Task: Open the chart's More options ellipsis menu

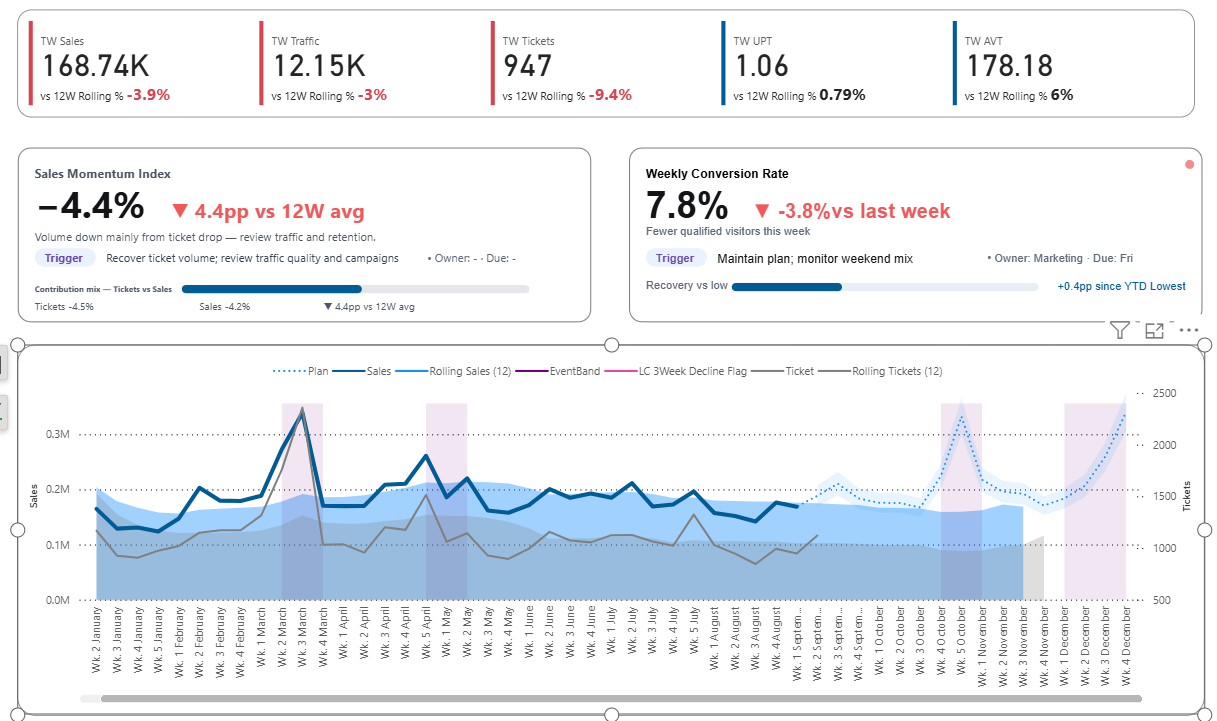Action: pyautogui.click(x=1188, y=331)
